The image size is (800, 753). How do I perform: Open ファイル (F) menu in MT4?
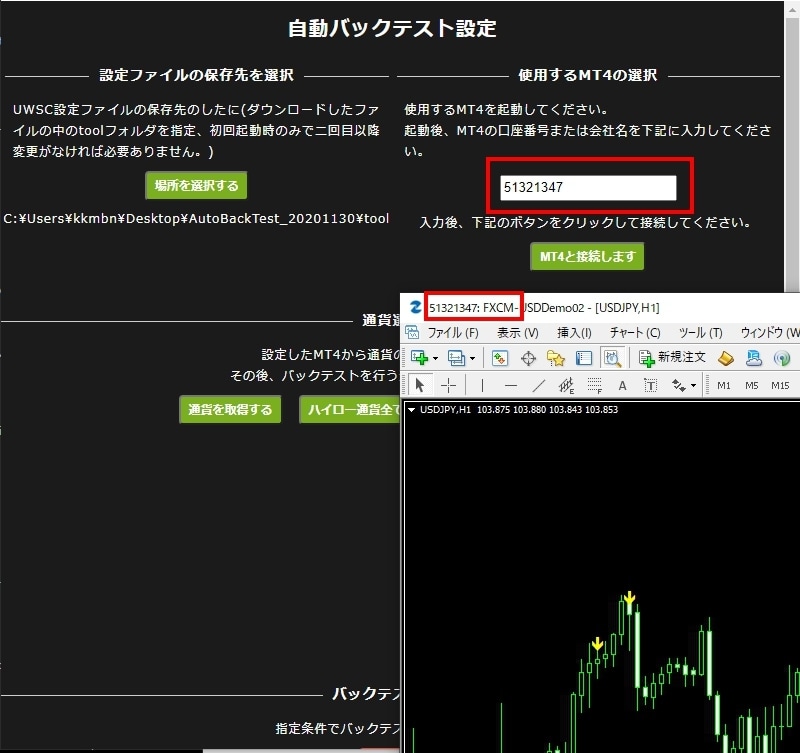tap(453, 333)
